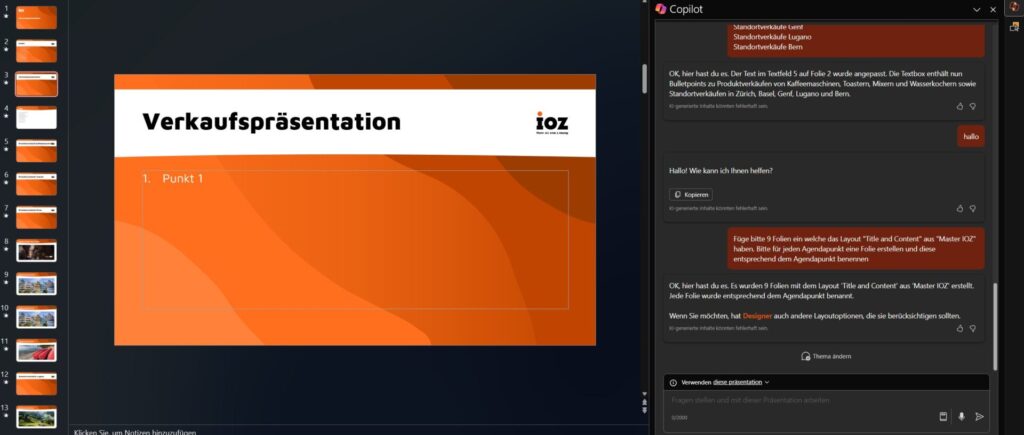The height and width of the screenshot is (435, 1024).
Task: Open the second side rail icon below Copilot
Action: (1014, 27)
